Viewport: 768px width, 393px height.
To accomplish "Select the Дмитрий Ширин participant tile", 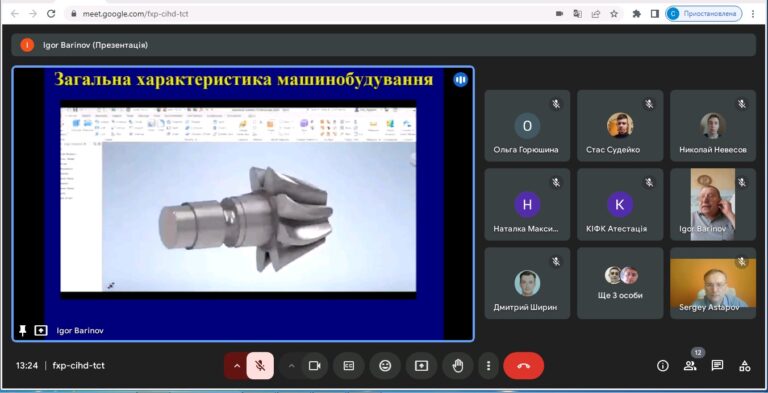I will (x=527, y=283).
